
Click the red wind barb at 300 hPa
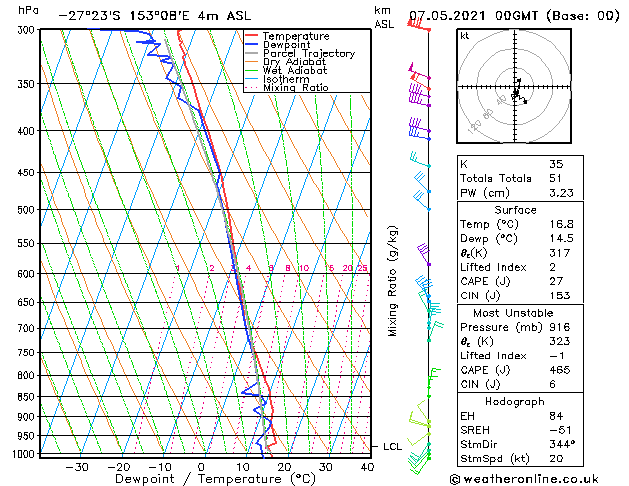click(x=418, y=25)
